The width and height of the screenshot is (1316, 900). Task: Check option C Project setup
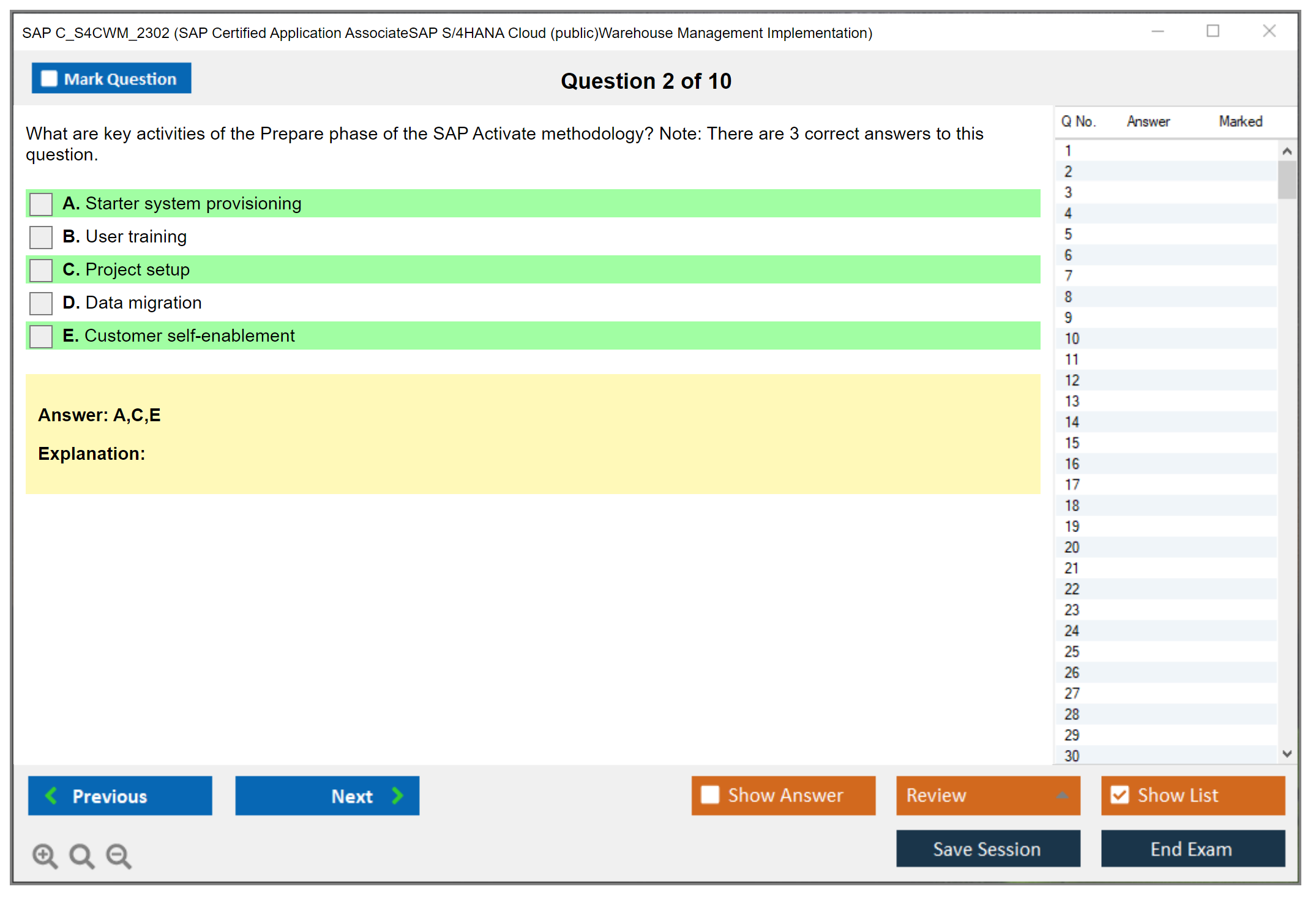click(x=41, y=271)
